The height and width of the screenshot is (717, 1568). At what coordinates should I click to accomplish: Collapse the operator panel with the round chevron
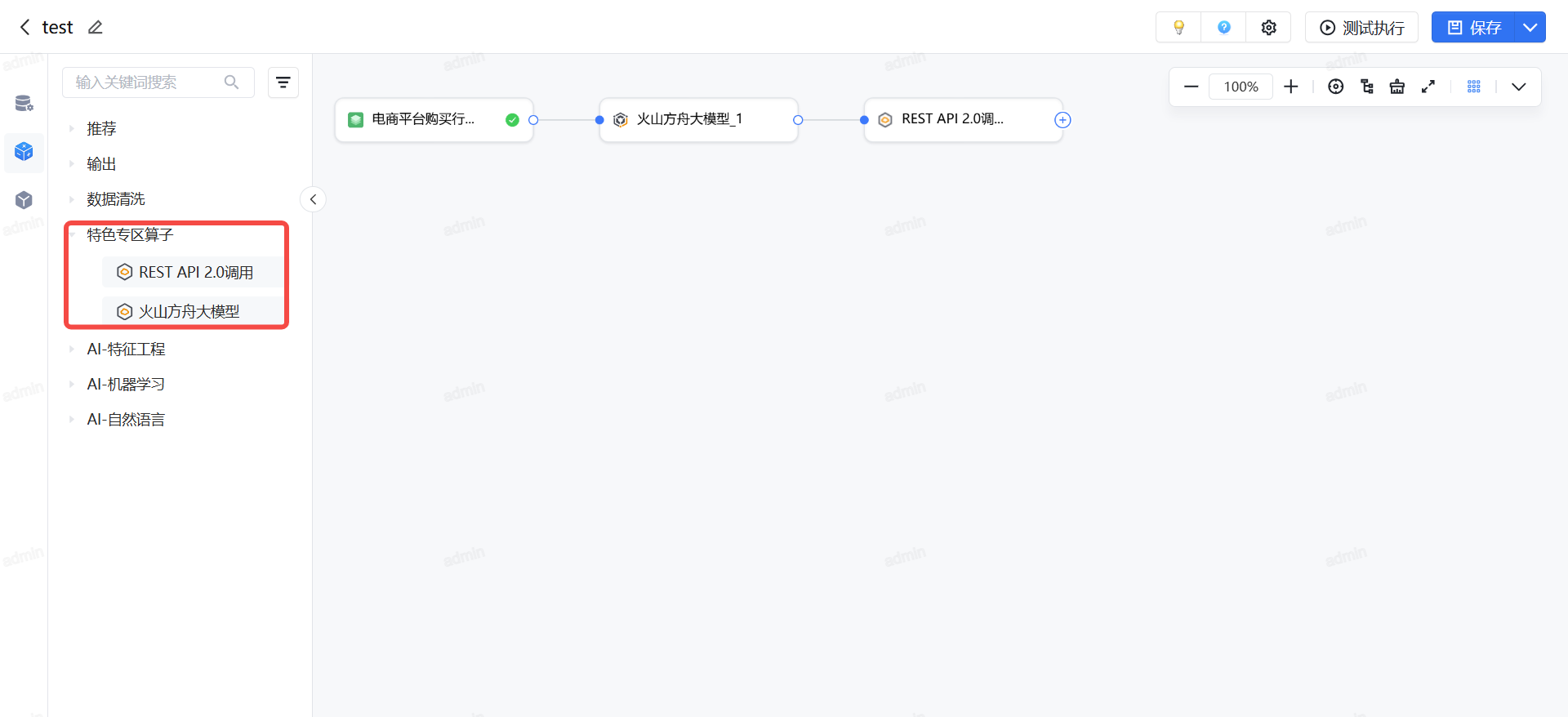click(x=313, y=199)
